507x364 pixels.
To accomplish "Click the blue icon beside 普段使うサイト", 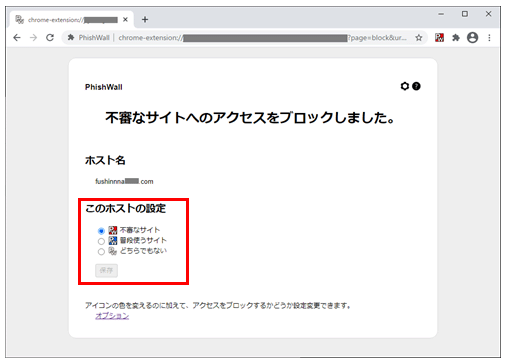I will tap(113, 240).
